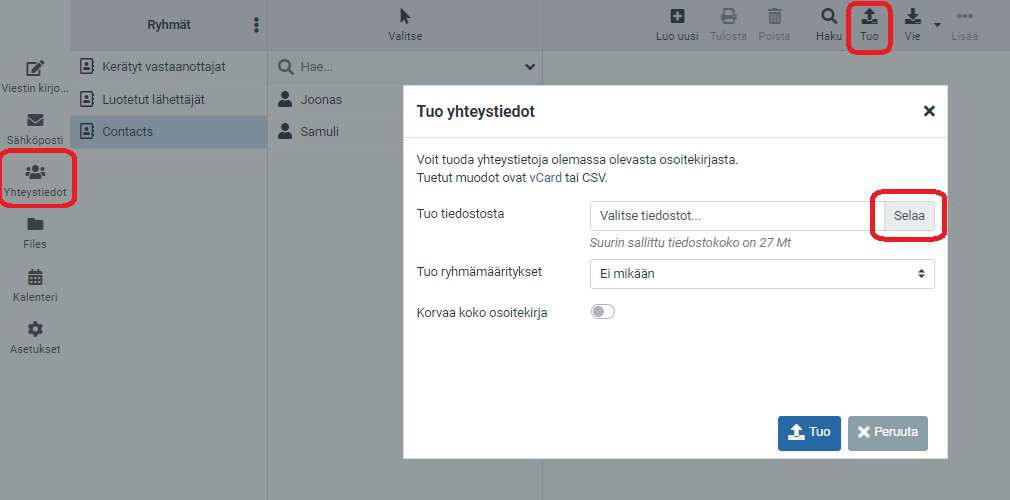Image resolution: width=1010 pixels, height=500 pixels.
Task: Select Luotetut lähettäjät address book
Action: coord(153,100)
